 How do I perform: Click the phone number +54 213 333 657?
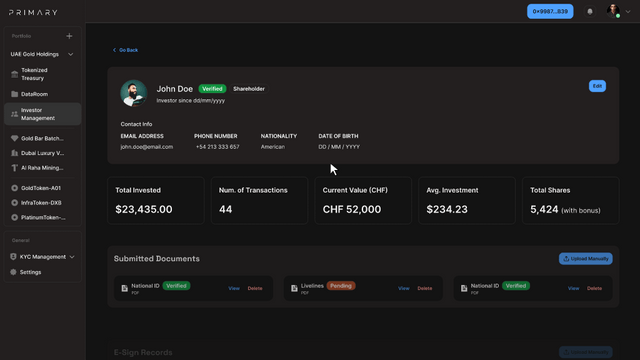click(x=218, y=147)
